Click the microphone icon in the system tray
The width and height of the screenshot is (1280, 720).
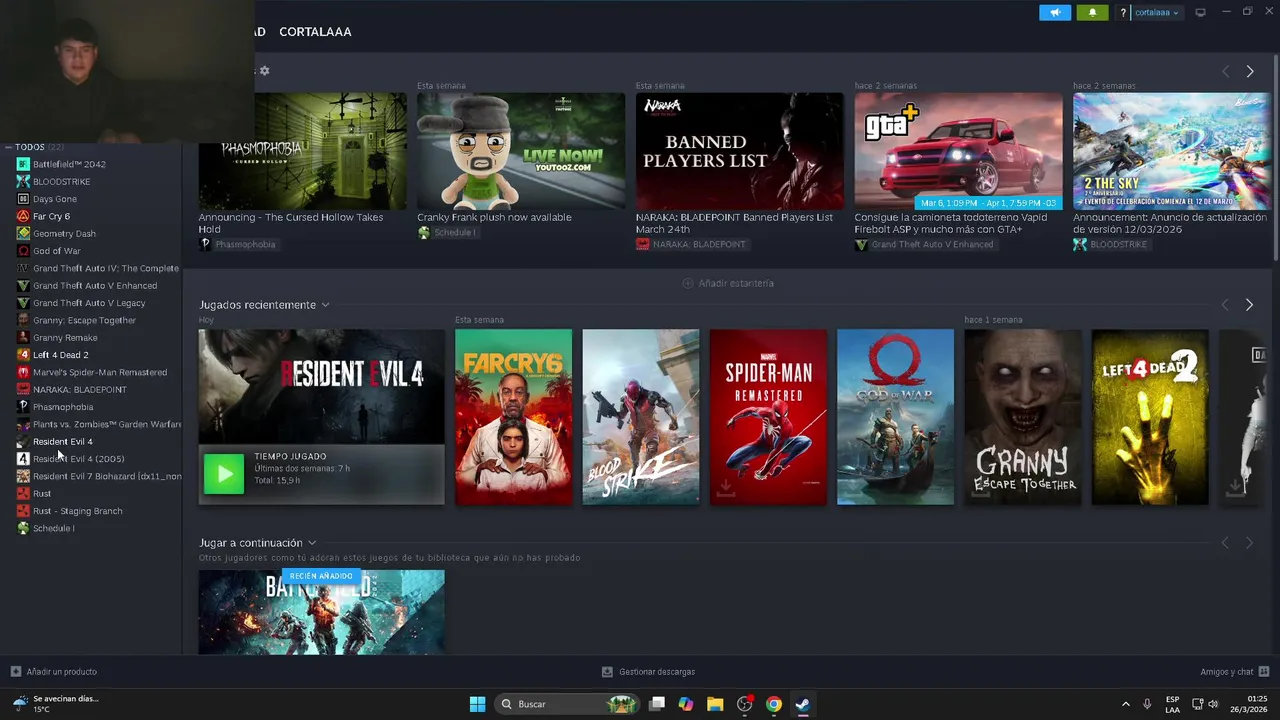pyautogui.click(x=1147, y=704)
